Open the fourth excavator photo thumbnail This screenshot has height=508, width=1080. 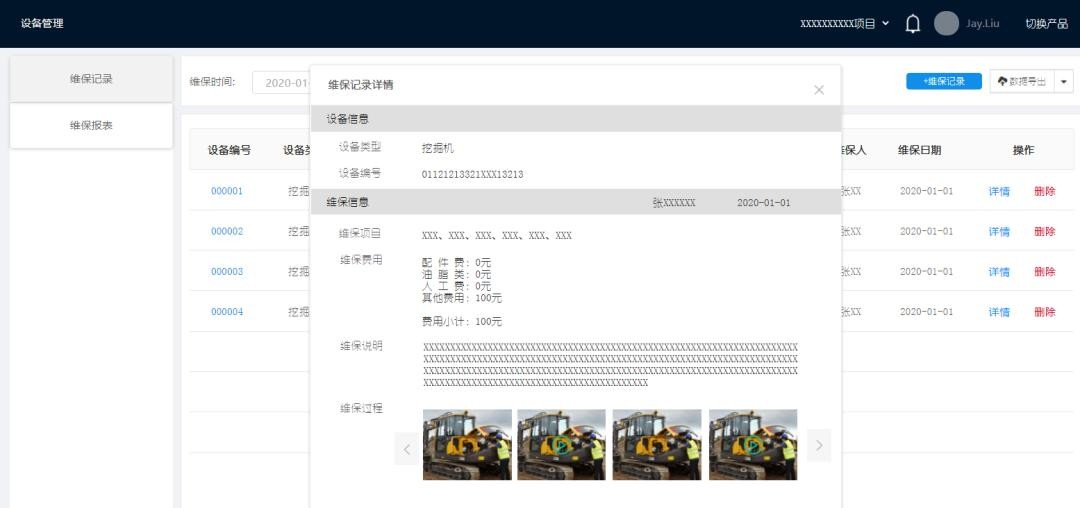(x=753, y=445)
